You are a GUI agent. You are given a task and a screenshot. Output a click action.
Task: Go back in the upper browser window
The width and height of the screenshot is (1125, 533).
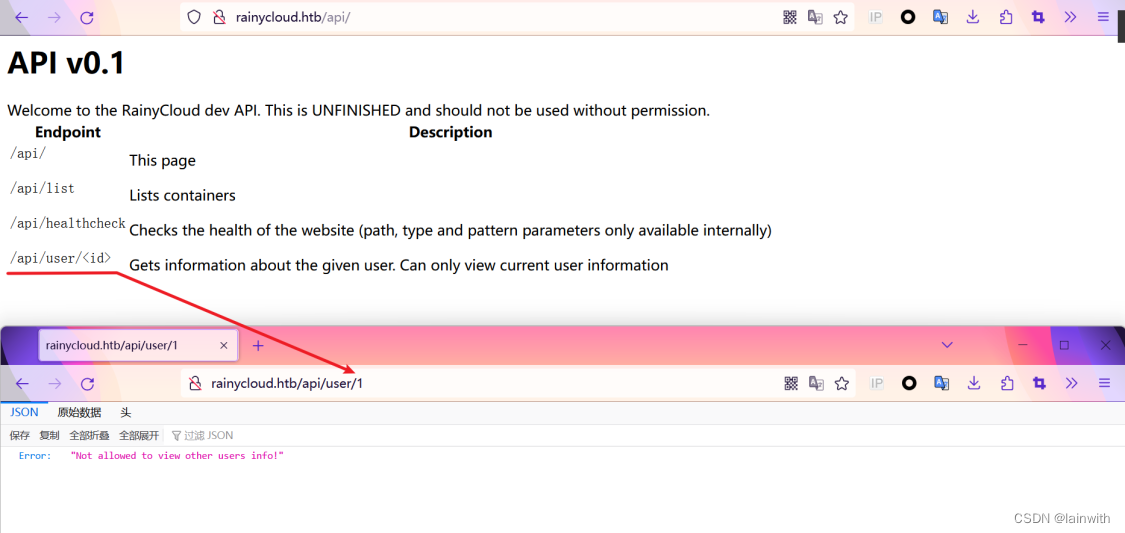tap(22, 18)
